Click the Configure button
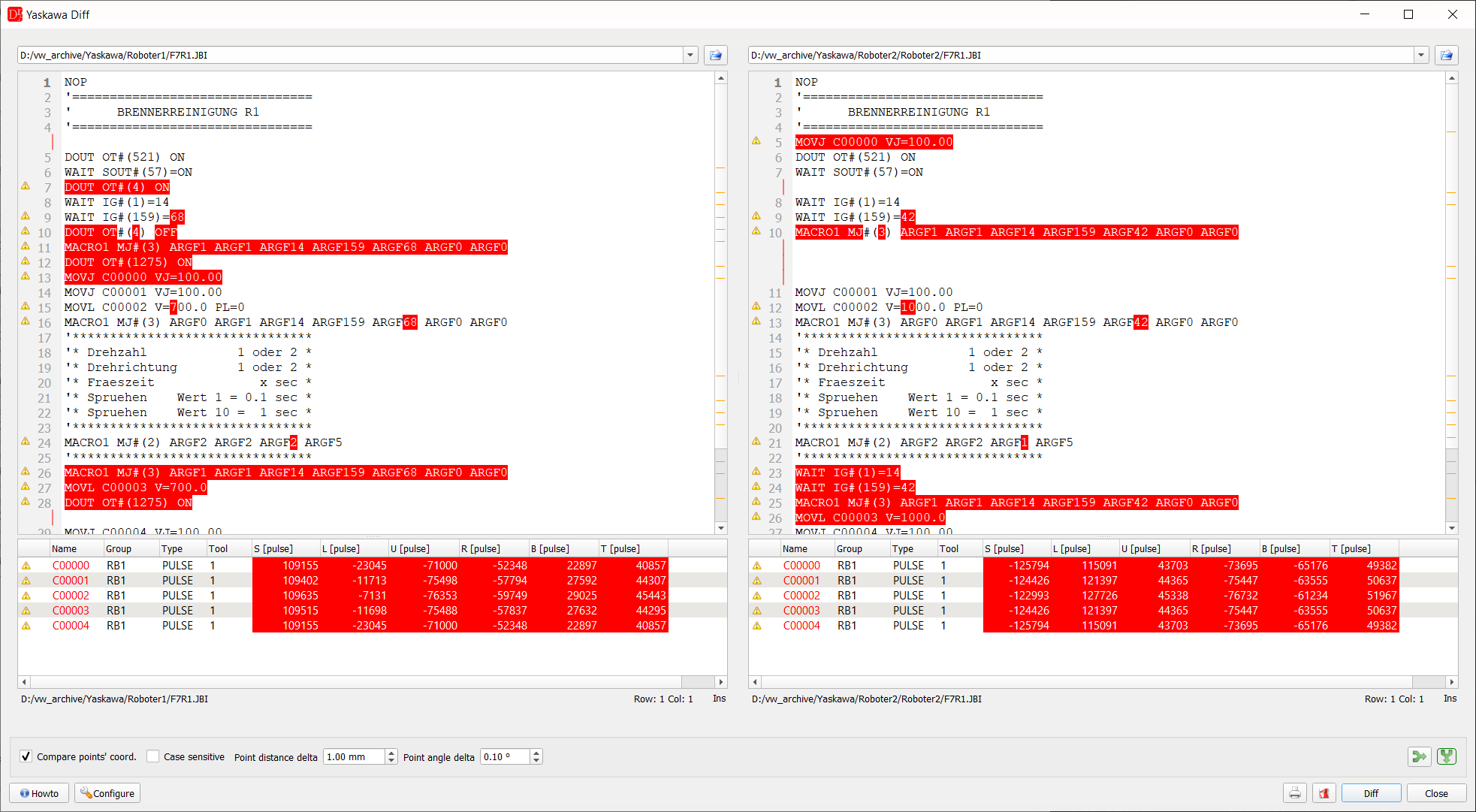1476x812 pixels. click(x=107, y=793)
